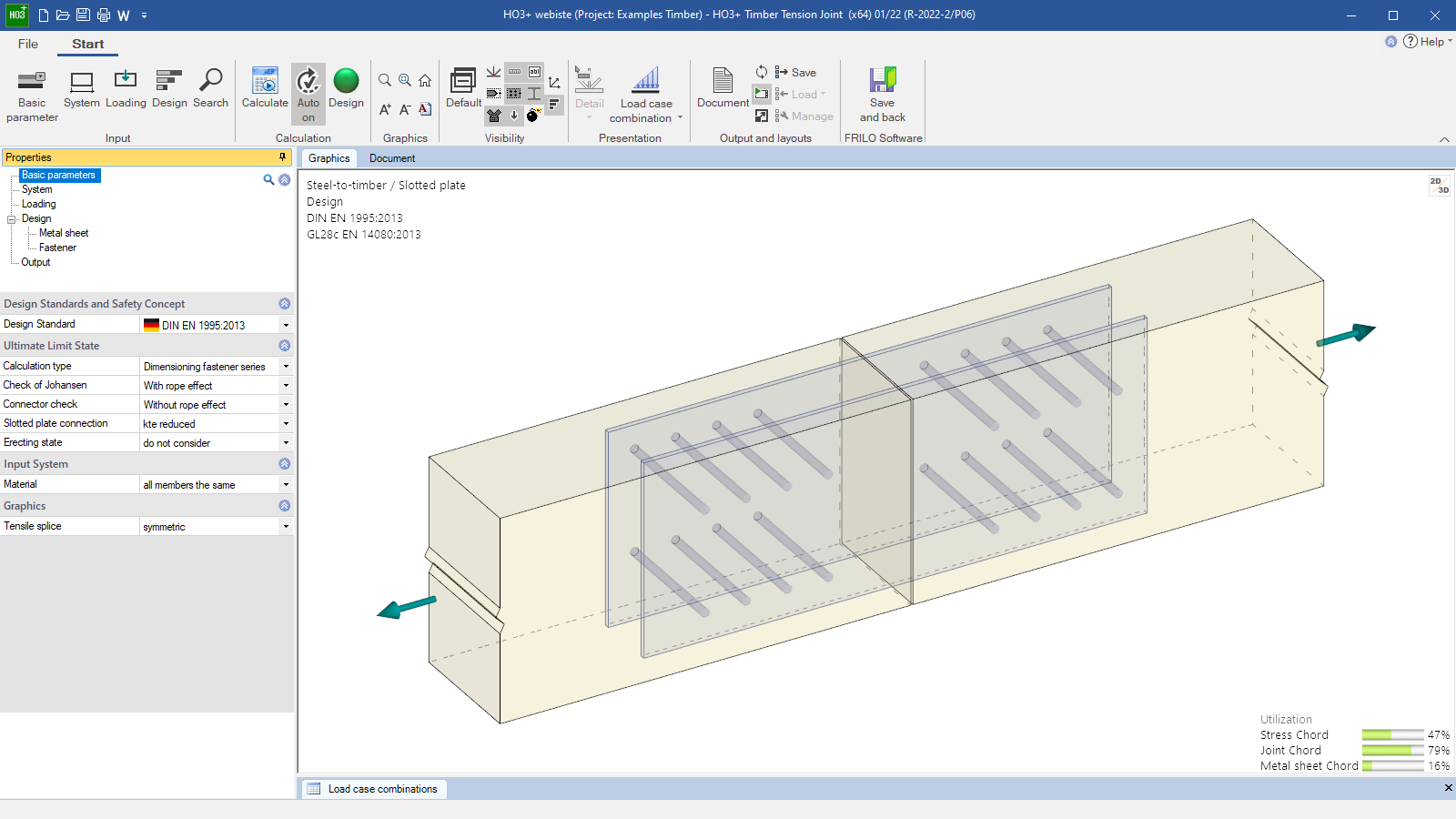
Task: Run Calculate
Action: coord(265,89)
